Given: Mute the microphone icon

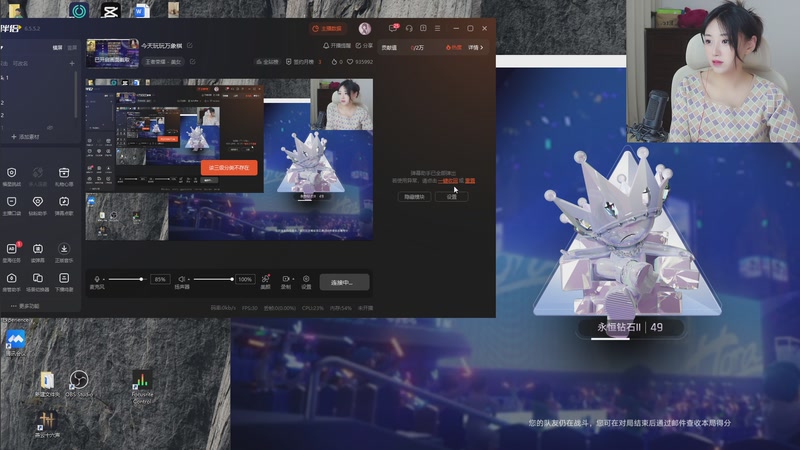Looking at the screenshot, I should pyautogui.click(x=97, y=279).
